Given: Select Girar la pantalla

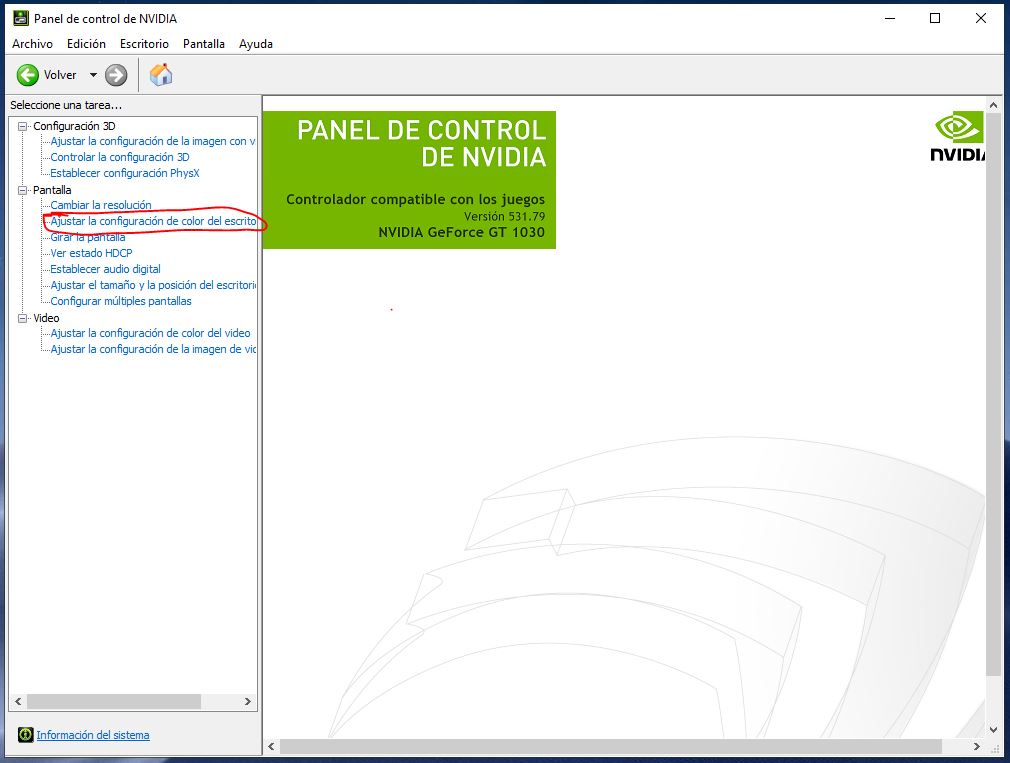Looking at the screenshot, I should (88, 237).
